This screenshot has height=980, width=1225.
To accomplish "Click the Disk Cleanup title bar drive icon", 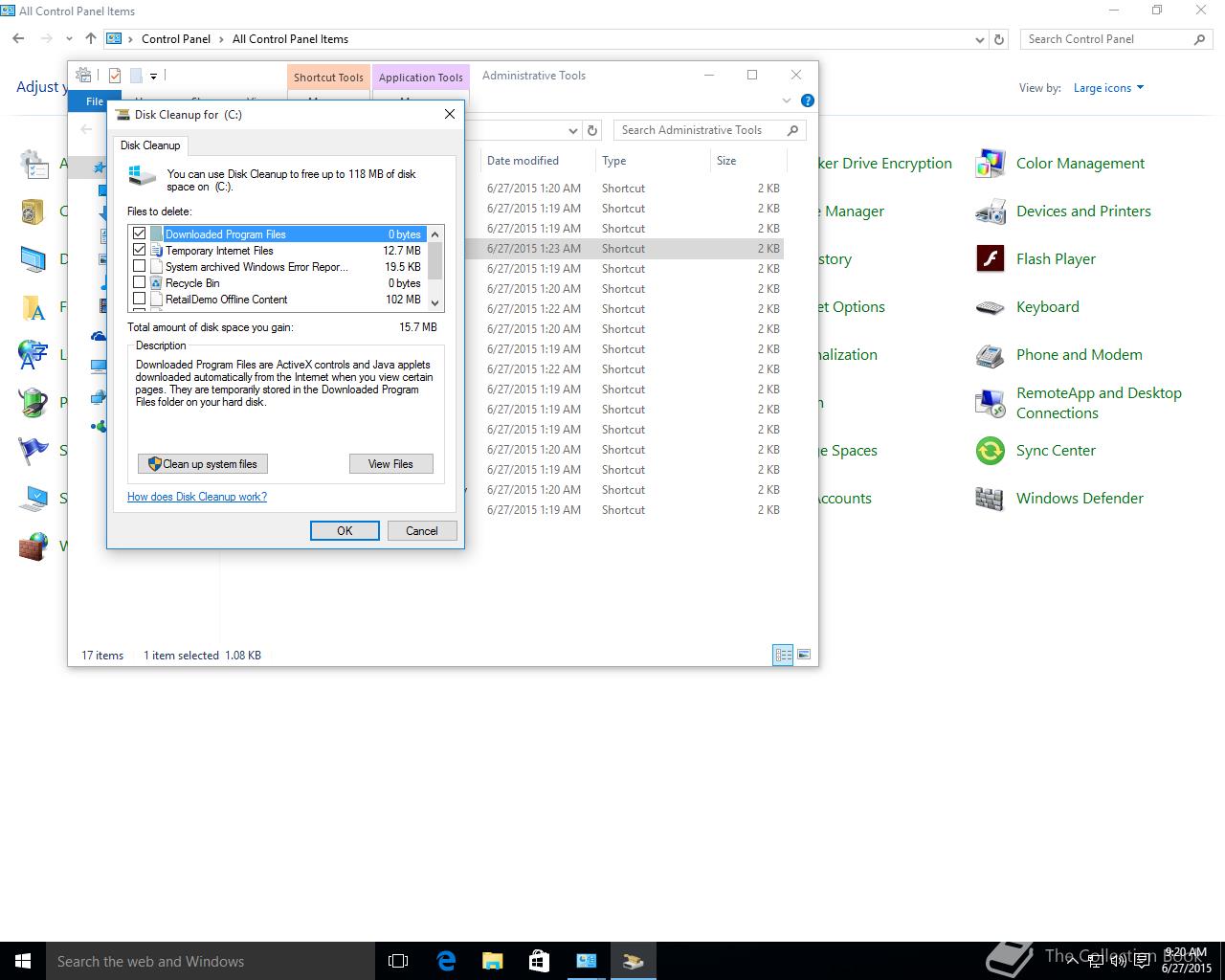I will [122, 114].
